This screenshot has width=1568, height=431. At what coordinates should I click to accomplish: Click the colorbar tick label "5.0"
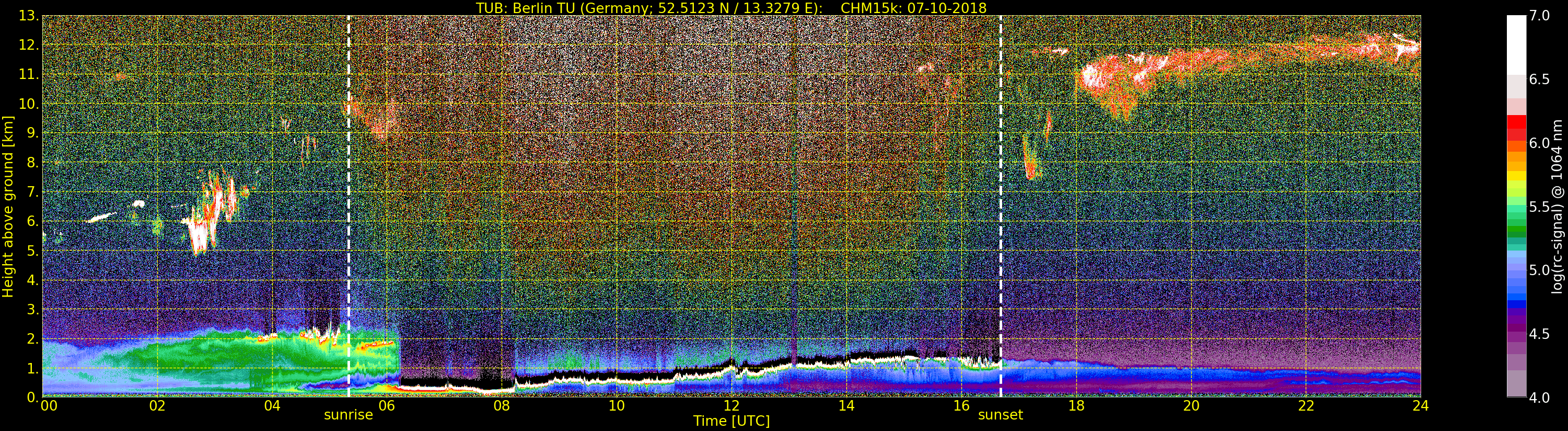[x=1539, y=270]
